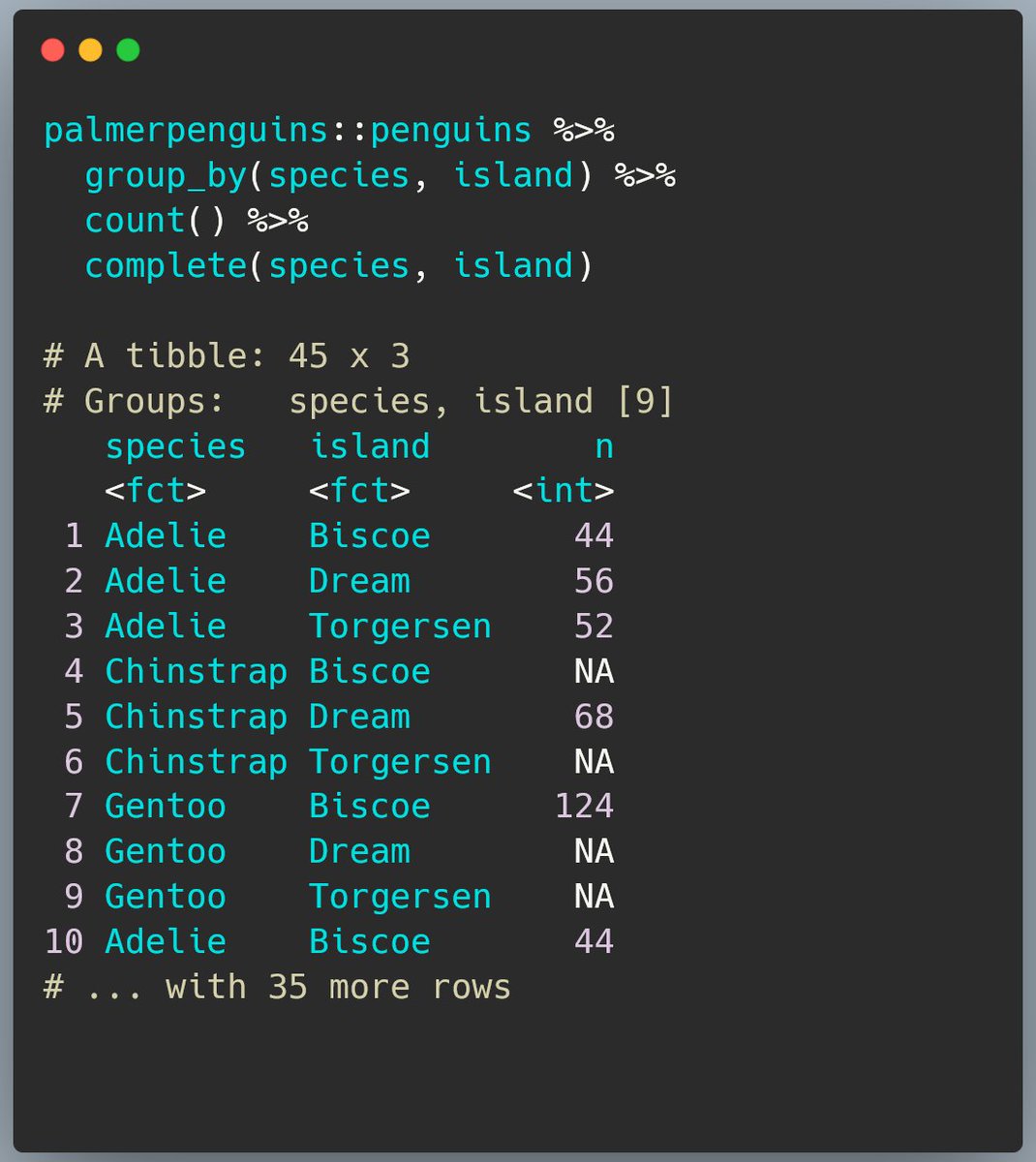This screenshot has height=1162, width=1036.
Task: Click the <int> type label
Action: [x=564, y=491]
